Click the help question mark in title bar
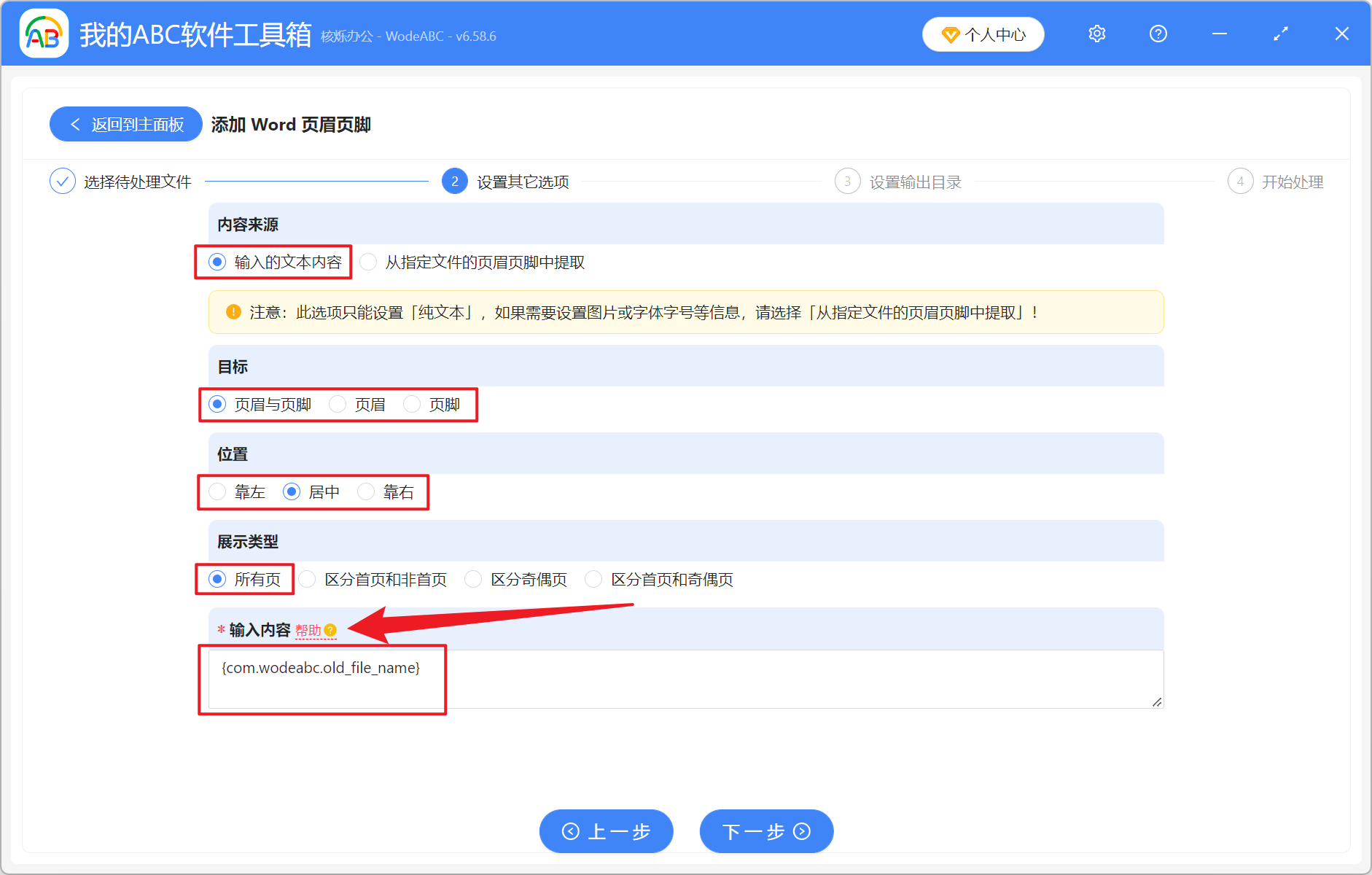This screenshot has height=875, width=1372. coord(1158,34)
